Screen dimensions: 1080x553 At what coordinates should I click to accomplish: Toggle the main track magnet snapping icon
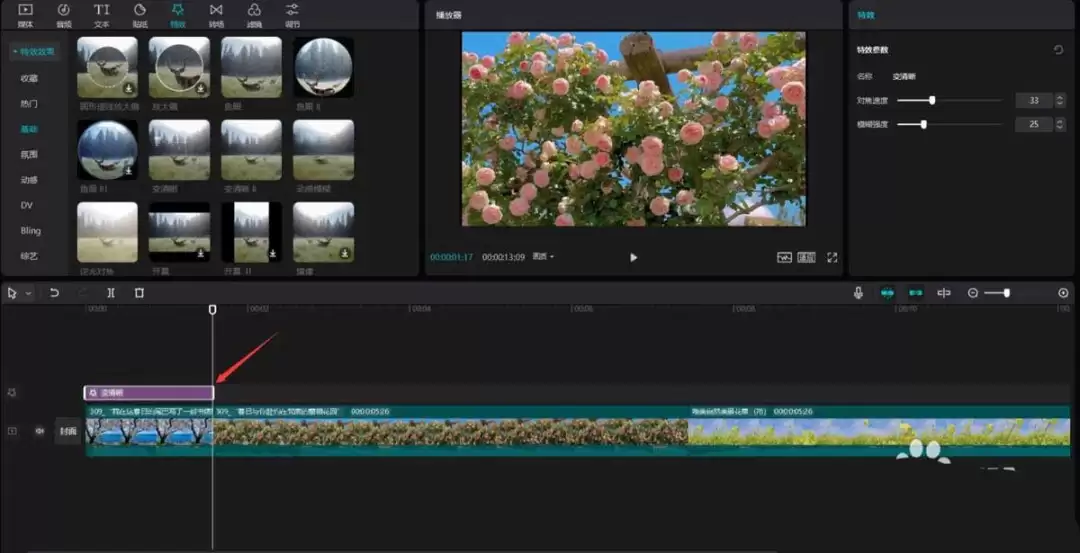click(886, 293)
